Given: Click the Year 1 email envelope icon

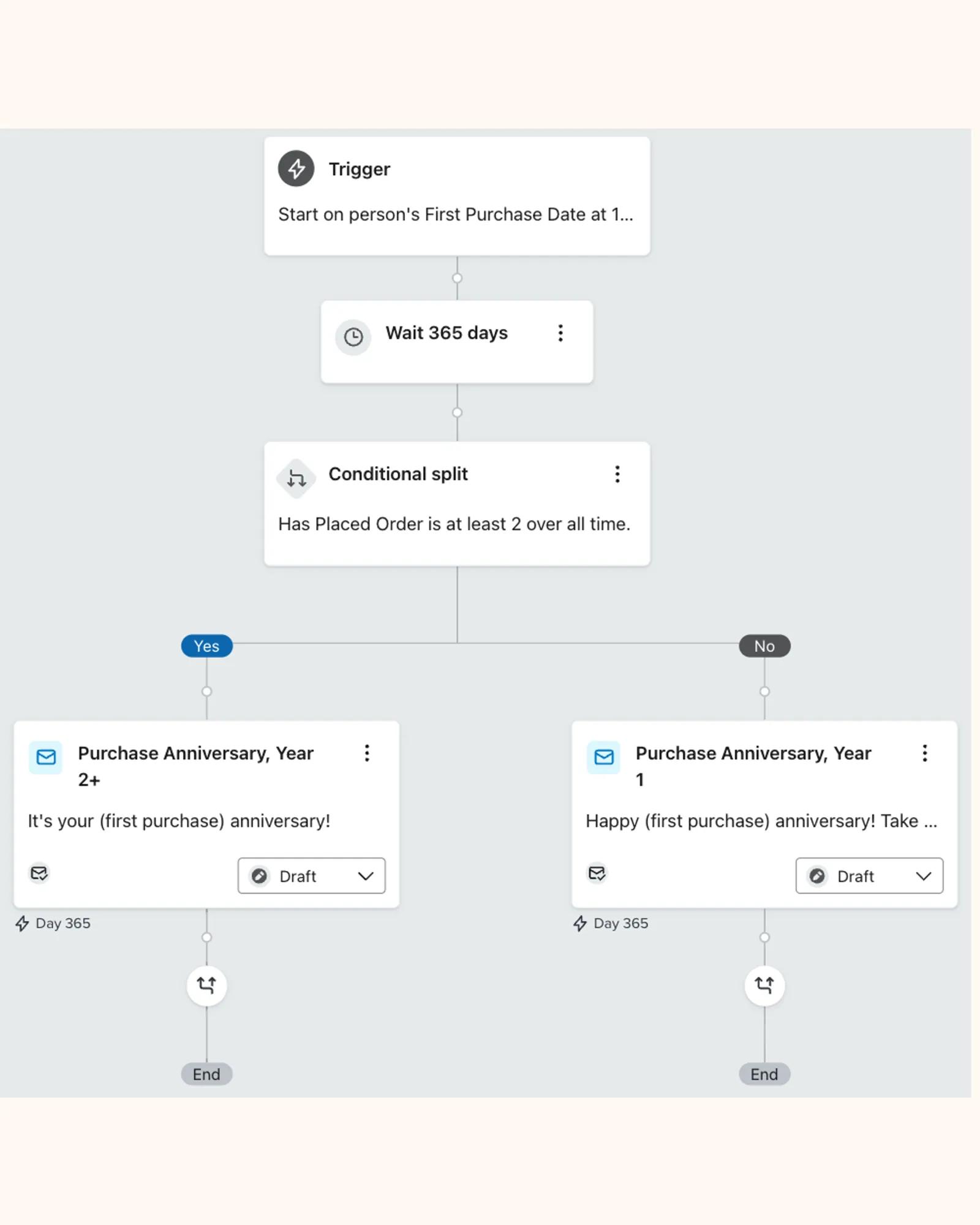Looking at the screenshot, I should 603,757.
